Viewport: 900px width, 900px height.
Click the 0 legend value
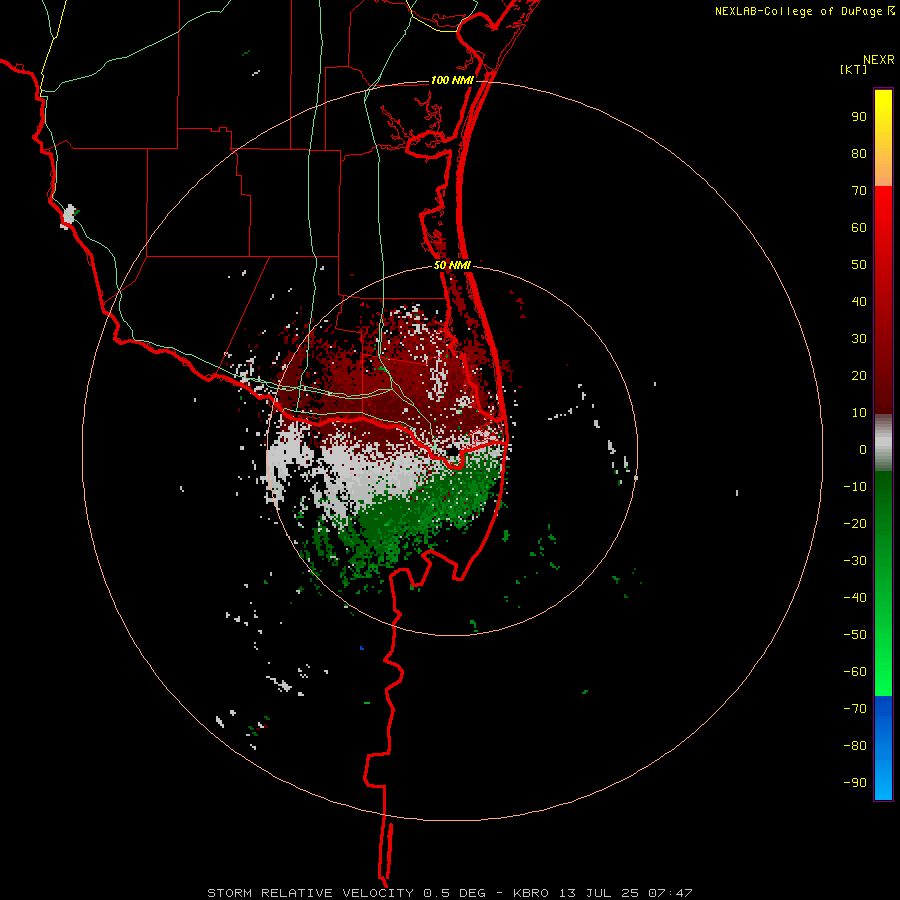(x=863, y=449)
